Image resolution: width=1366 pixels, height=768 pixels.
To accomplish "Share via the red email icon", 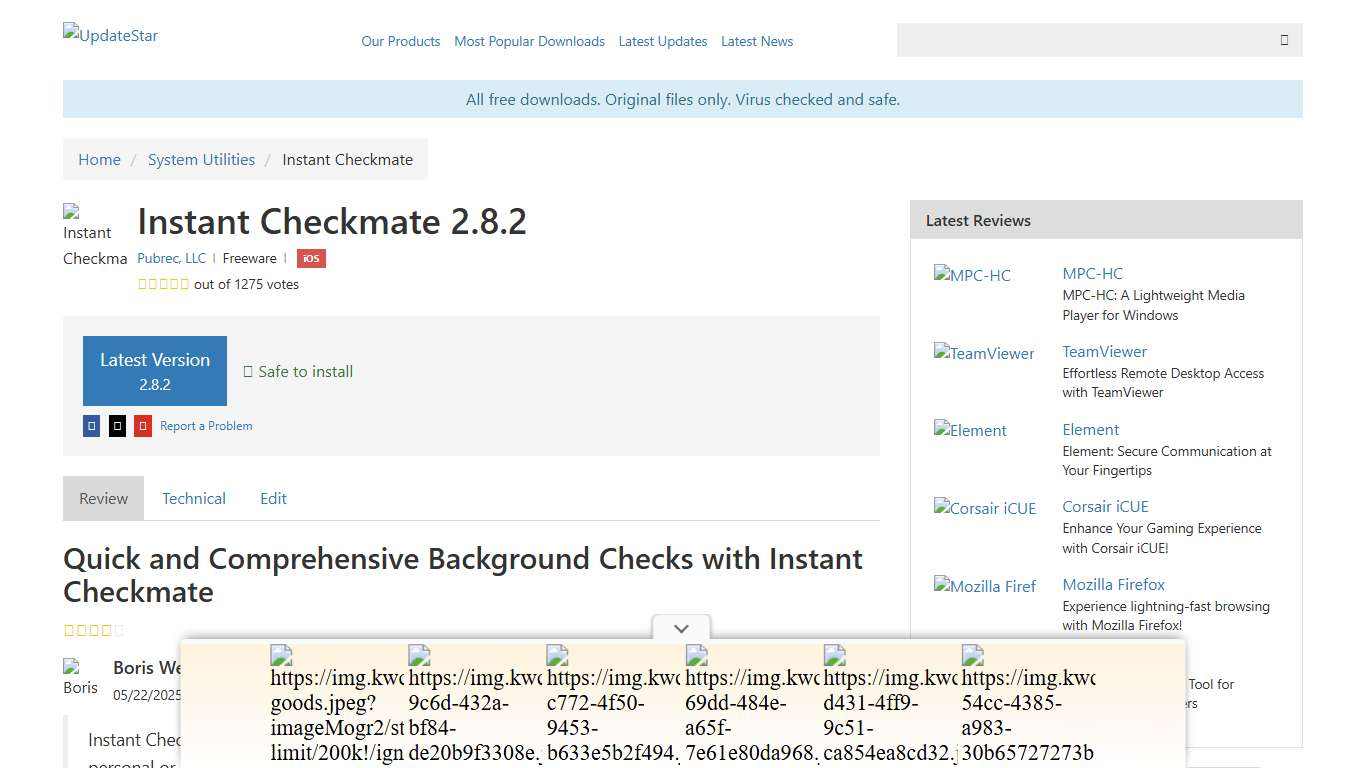I will pyautogui.click(x=143, y=425).
